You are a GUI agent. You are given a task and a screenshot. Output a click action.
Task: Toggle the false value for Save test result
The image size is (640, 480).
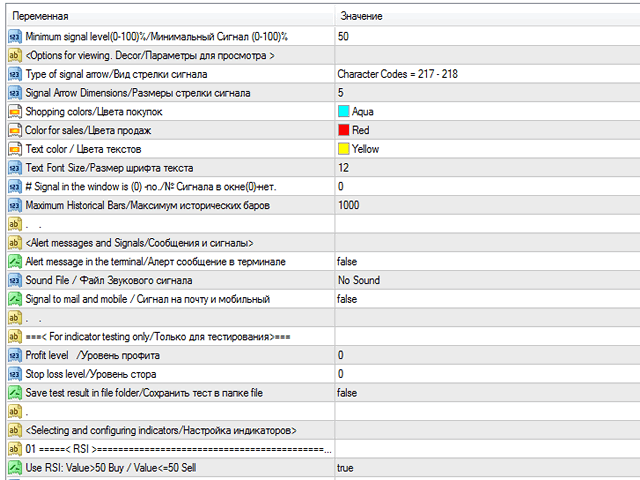click(347, 393)
